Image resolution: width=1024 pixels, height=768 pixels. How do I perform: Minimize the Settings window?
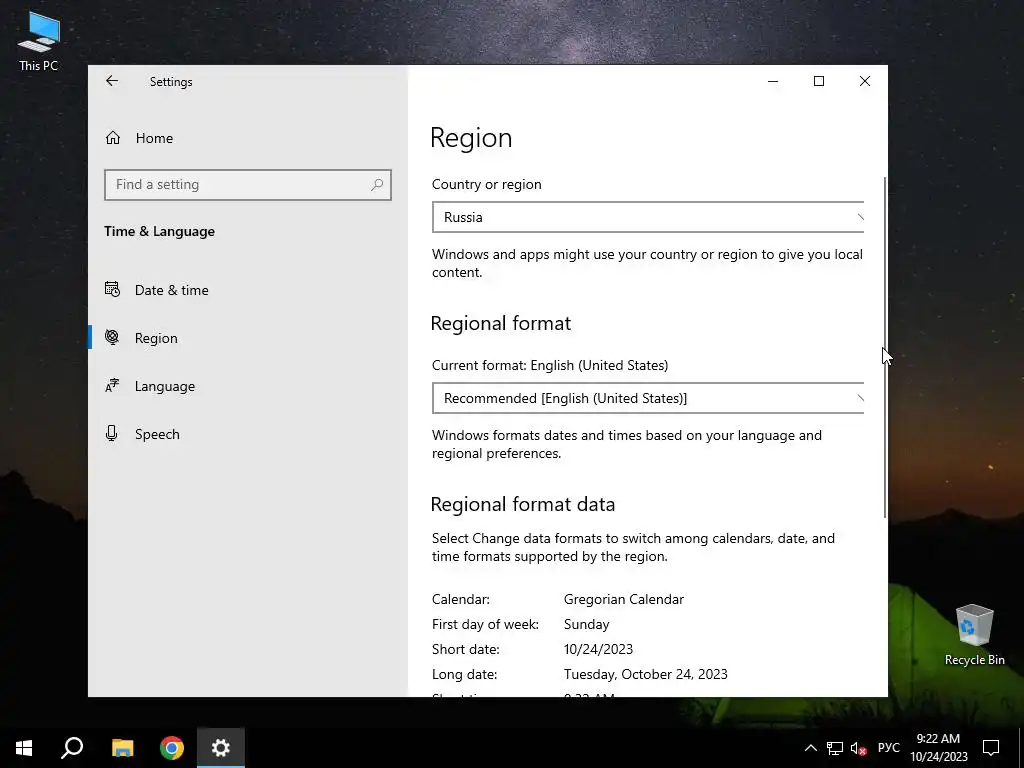tap(773, 81)
